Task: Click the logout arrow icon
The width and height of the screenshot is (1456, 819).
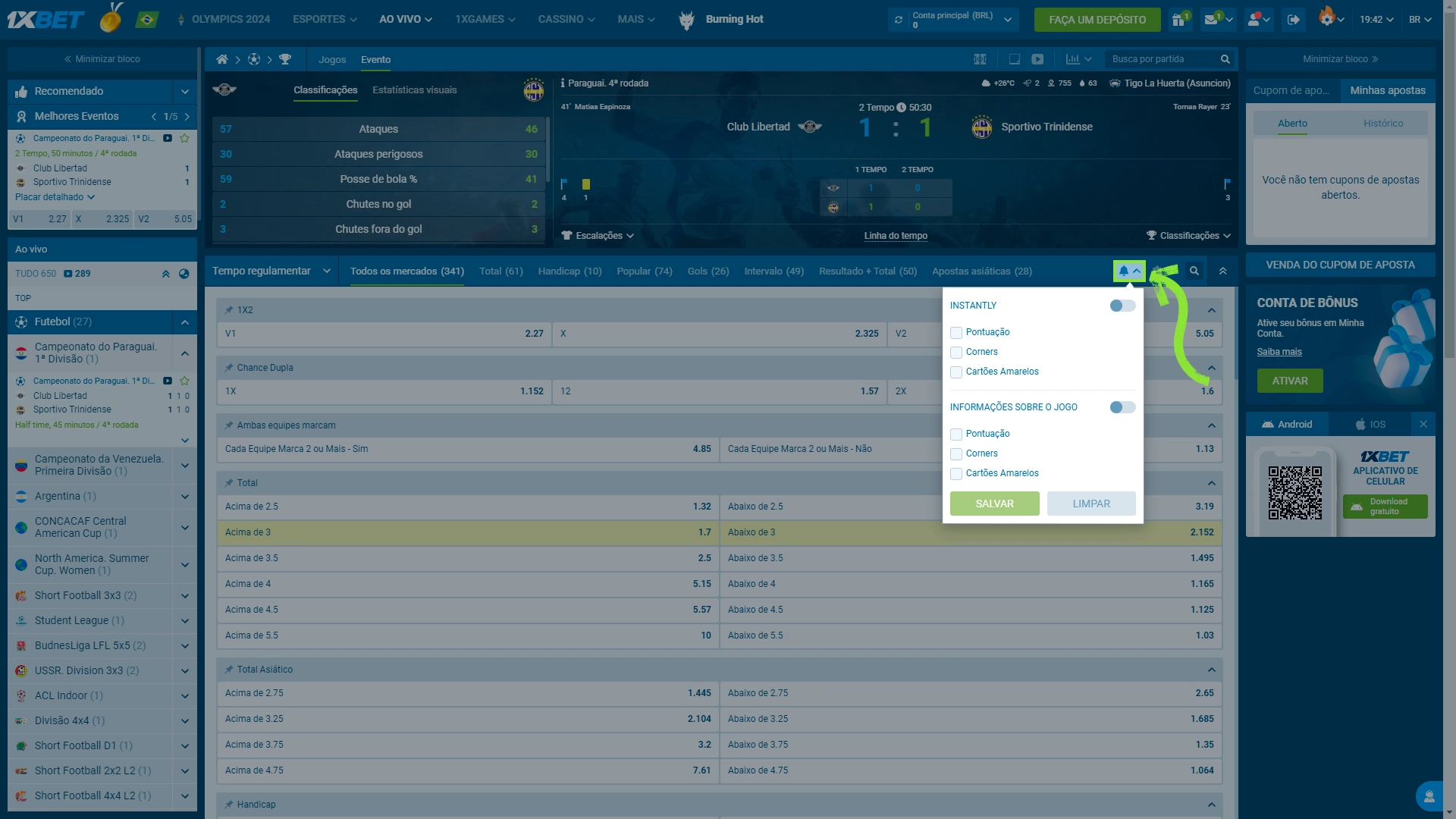Action: tap(1294, 20)
